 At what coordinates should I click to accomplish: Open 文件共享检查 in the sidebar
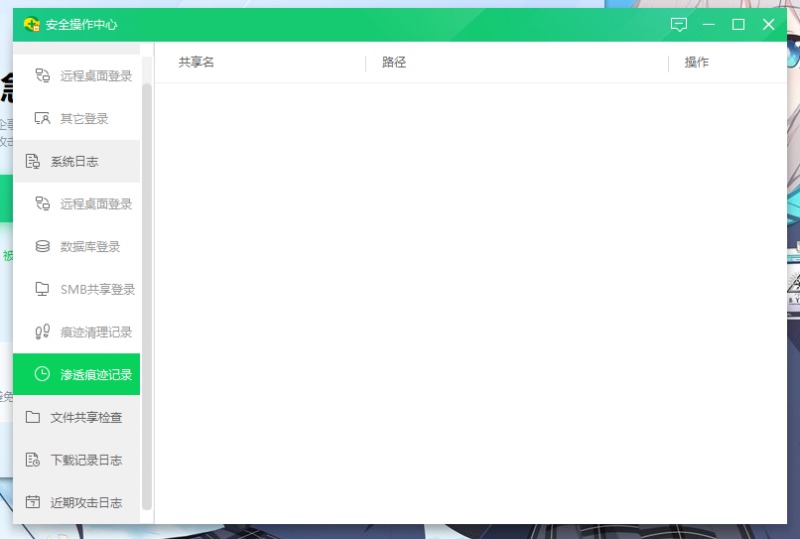click(86, 417)
